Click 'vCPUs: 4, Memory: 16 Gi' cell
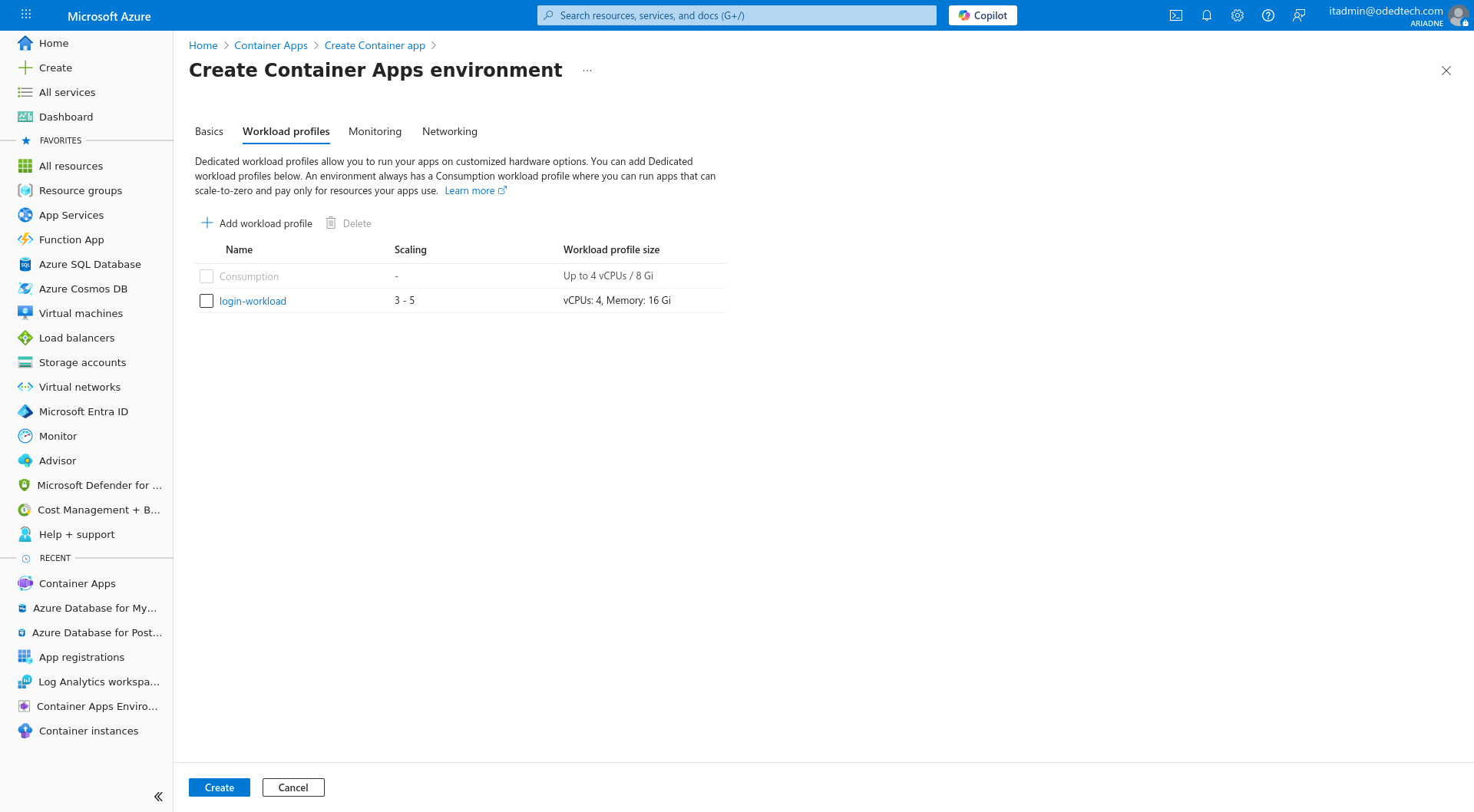Screen dimensions: 1474x812 coord(617,300)
